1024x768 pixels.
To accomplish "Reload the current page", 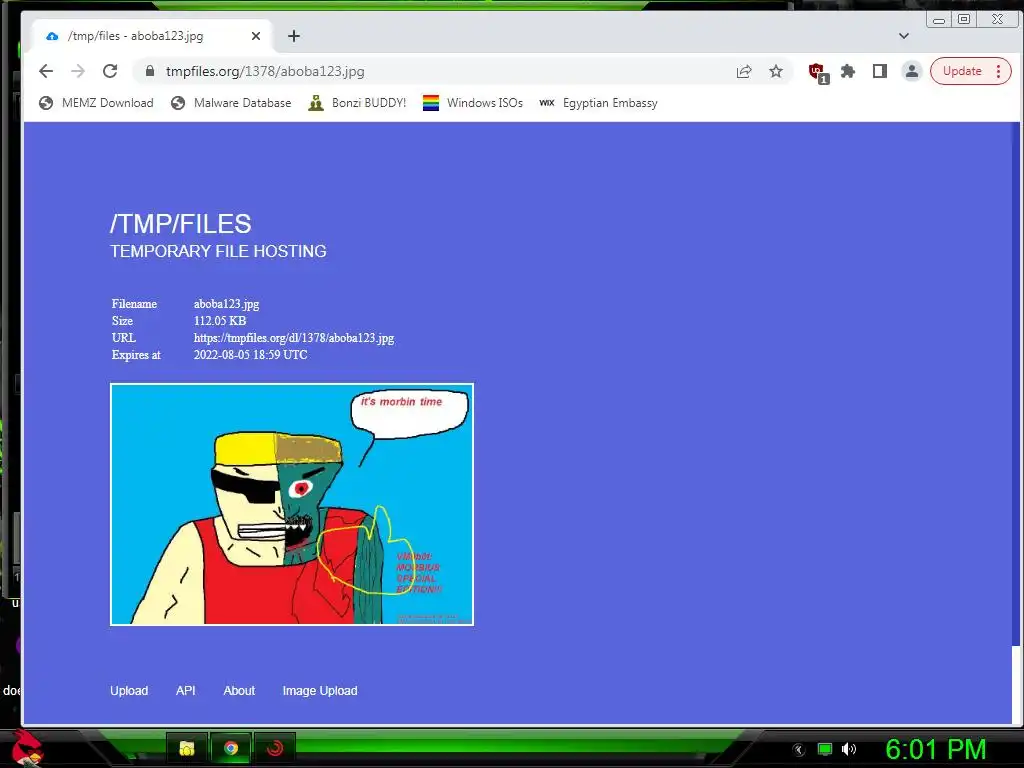I will 110,71.
